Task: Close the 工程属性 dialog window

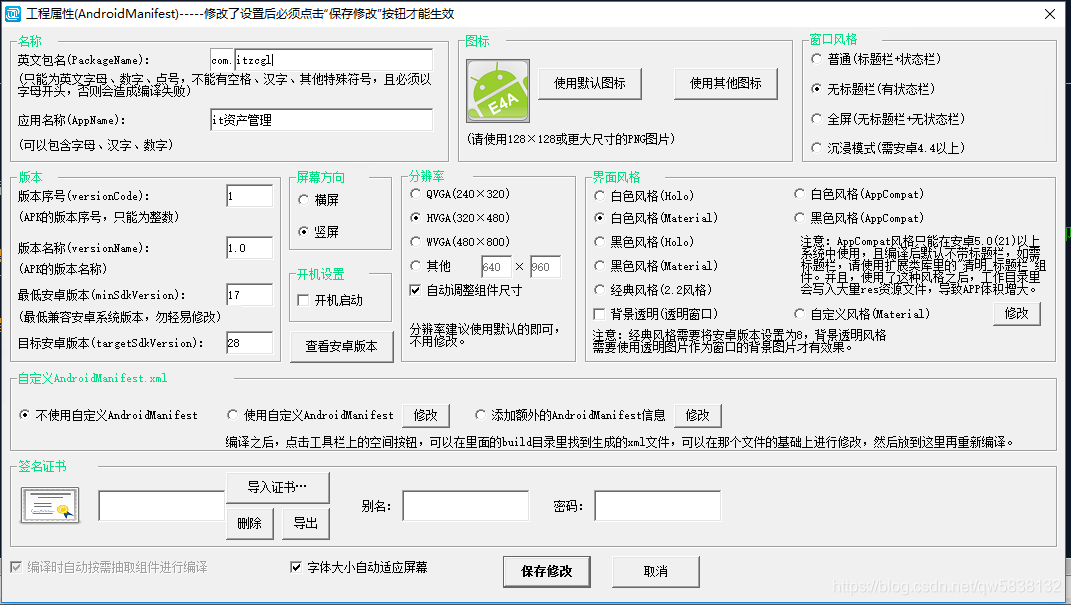Action: (1050, 14)
